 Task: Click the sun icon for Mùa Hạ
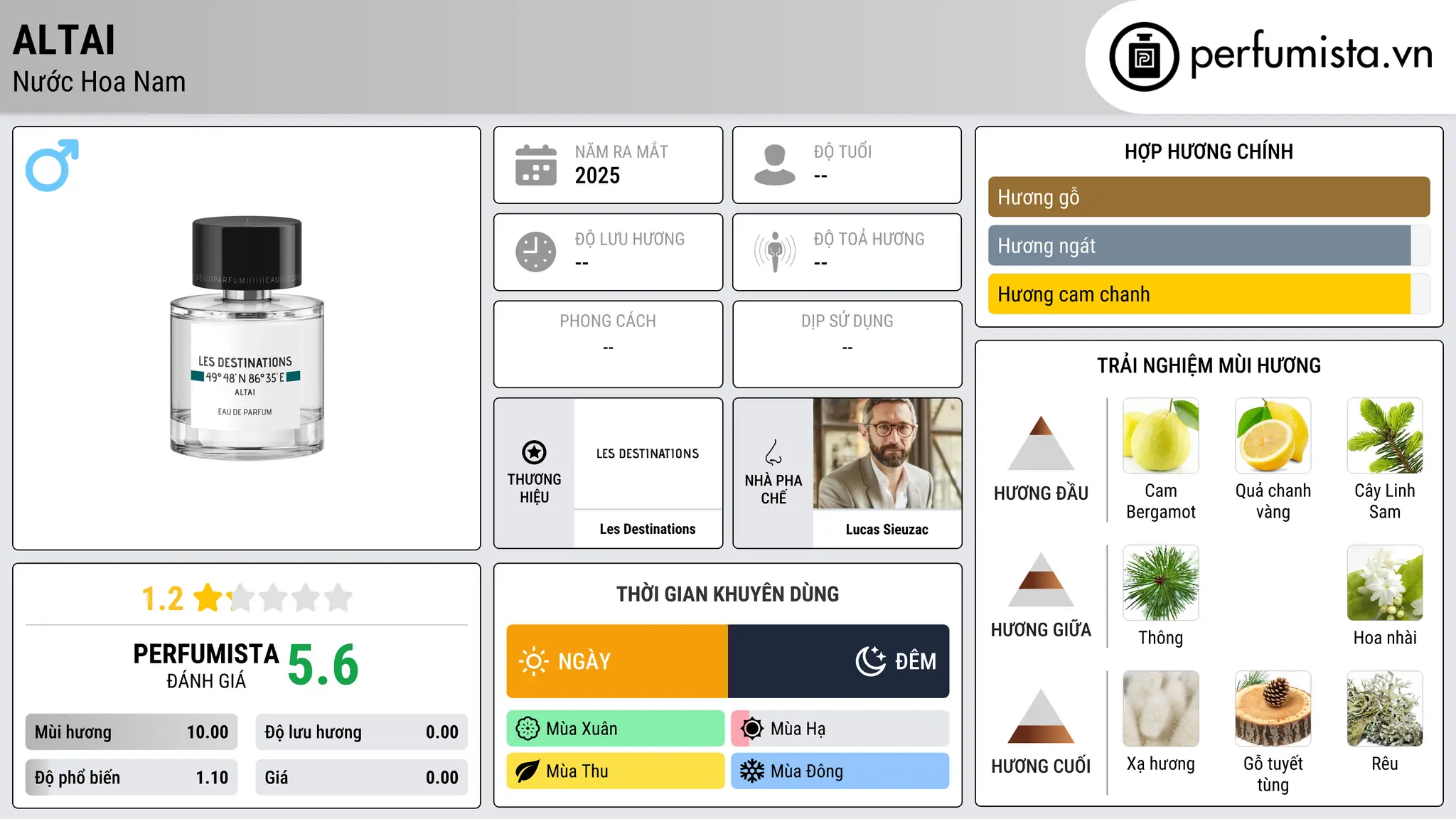(752, 729)
